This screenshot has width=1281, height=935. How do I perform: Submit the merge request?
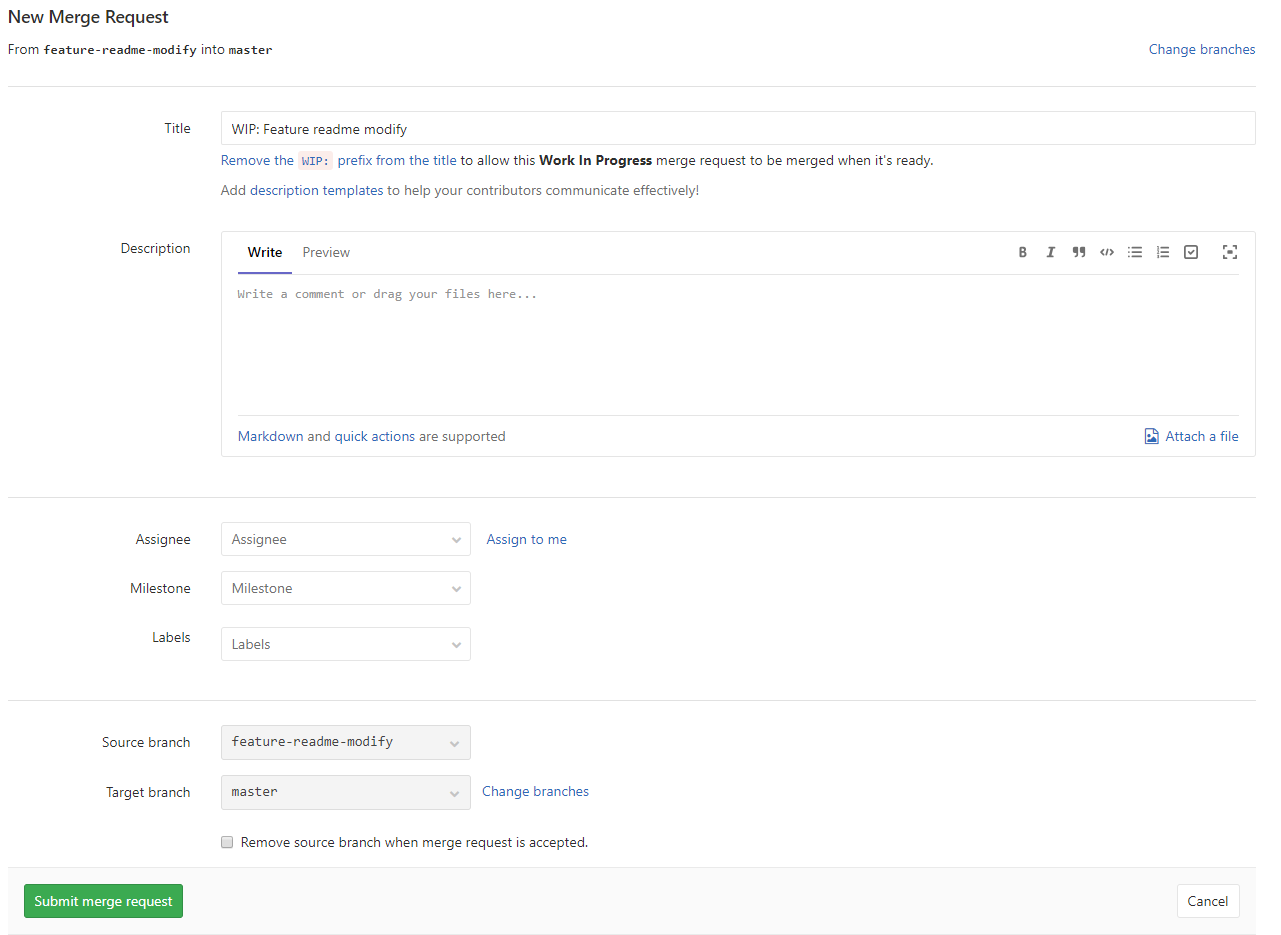(103, 901)
